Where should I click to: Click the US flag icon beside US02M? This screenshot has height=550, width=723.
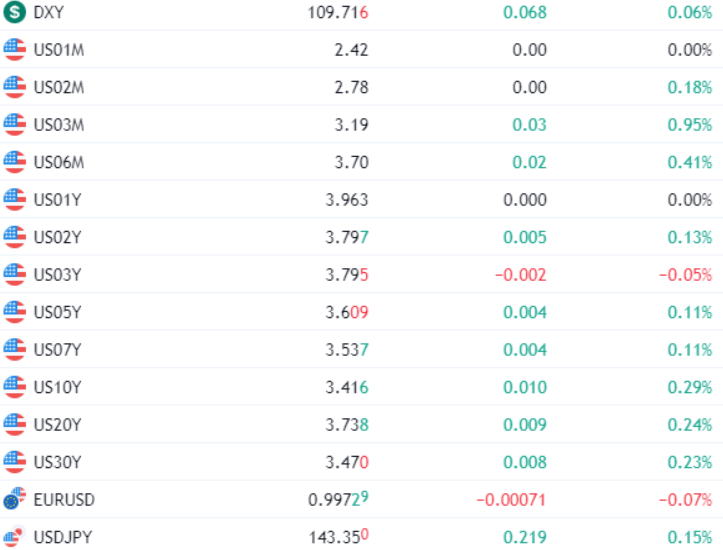[x=14, y=87]
